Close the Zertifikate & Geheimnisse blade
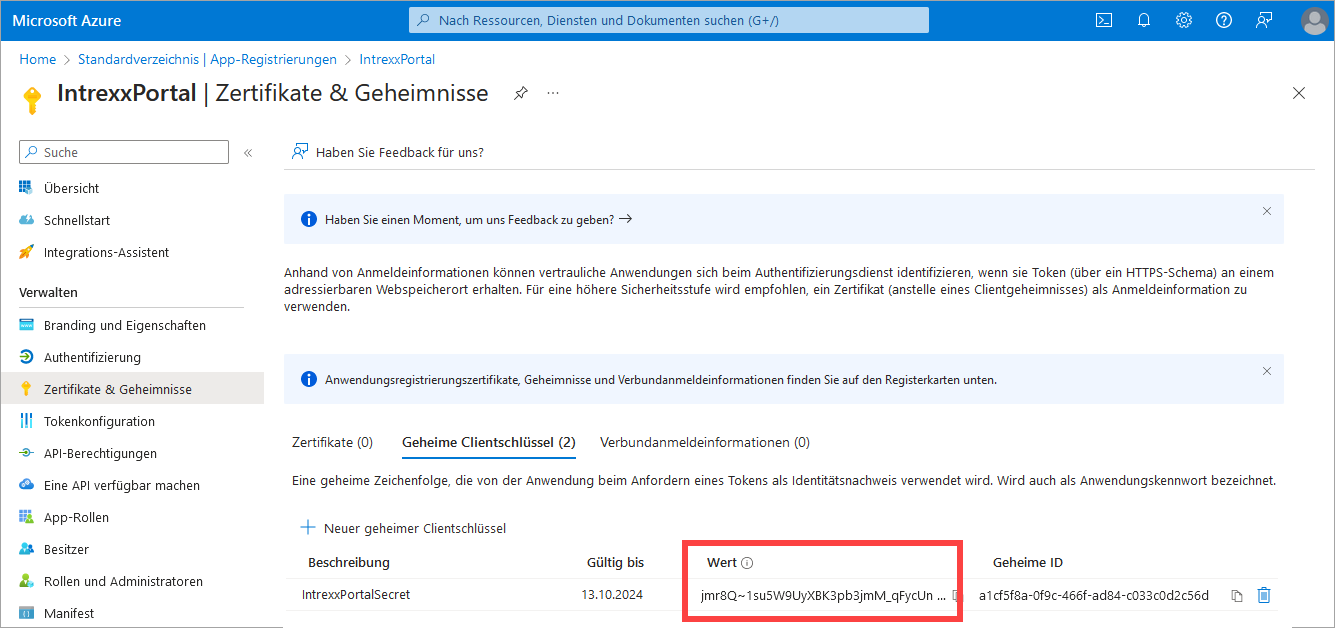Viewport: 1335px width, 628px height. [1299, 93]
